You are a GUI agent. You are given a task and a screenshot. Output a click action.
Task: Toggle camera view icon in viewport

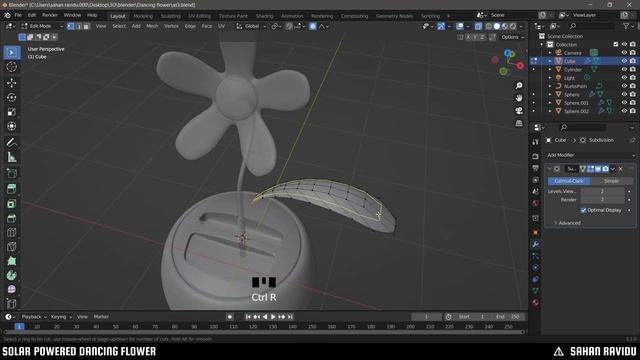click(519, 111)
